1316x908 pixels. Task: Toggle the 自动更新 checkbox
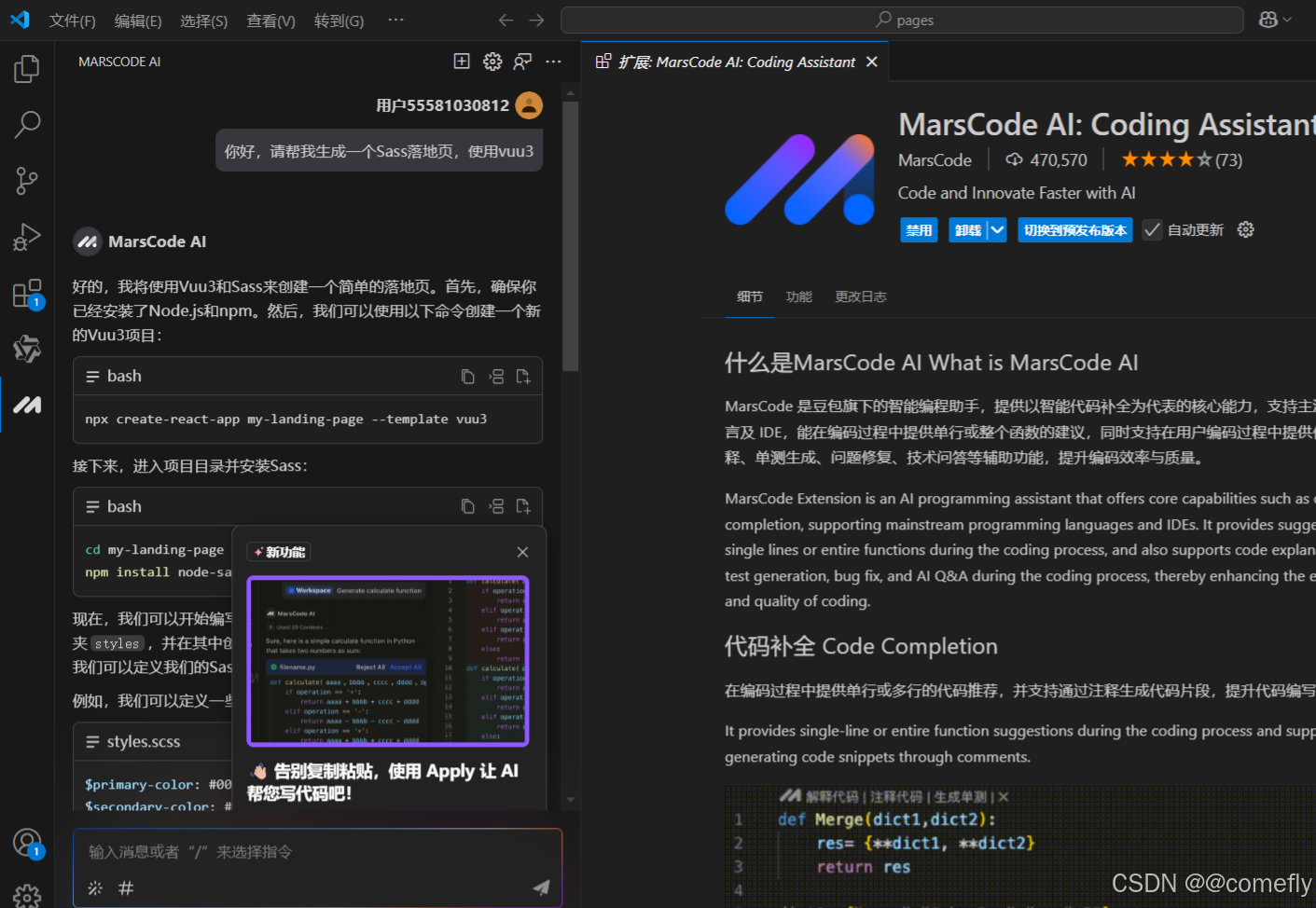pos(1153,230)
